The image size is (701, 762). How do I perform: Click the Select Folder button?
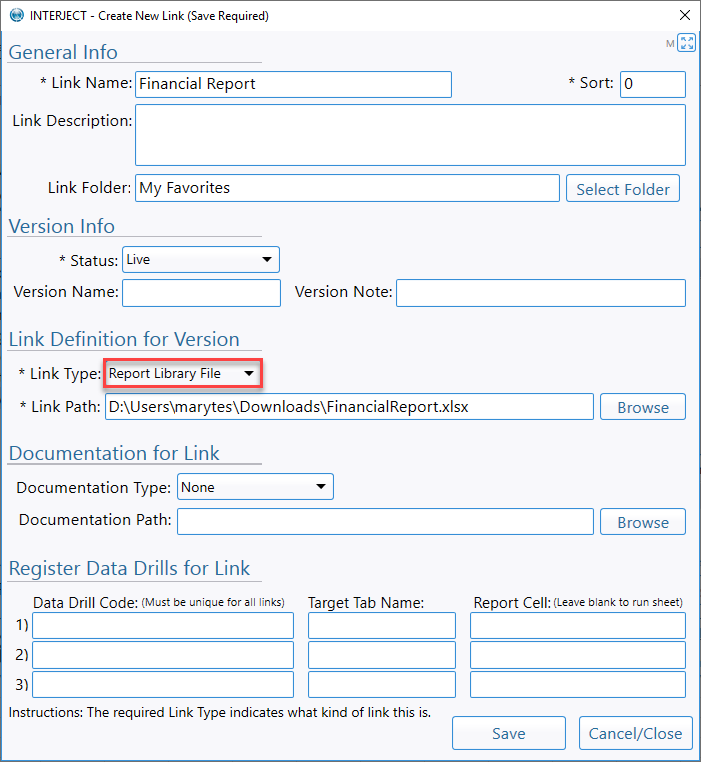click(x=623, y=188)
